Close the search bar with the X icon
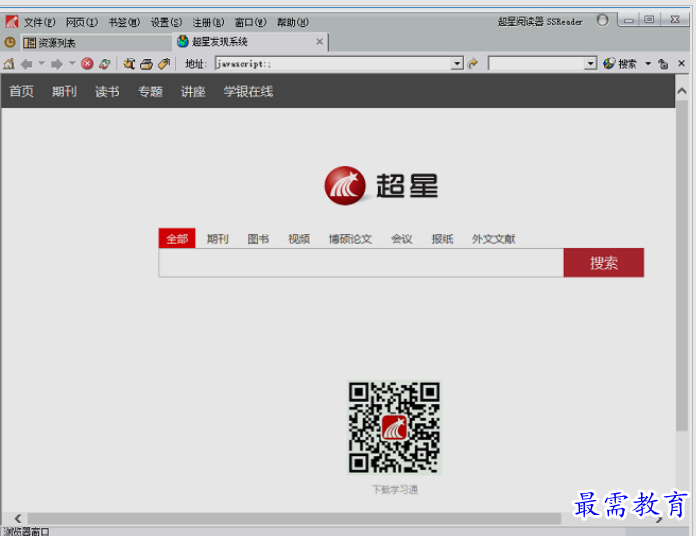Viewport: 696px width, 536px height. pyautogui.click(x=682, y=63)
